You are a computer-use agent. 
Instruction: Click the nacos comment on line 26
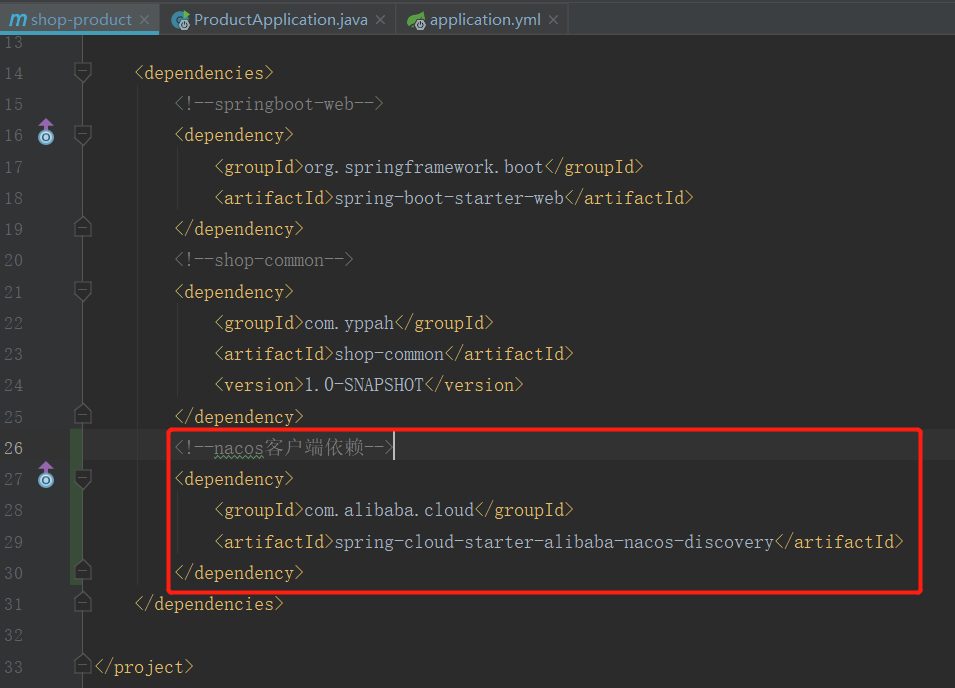click(x=284, y=448)
